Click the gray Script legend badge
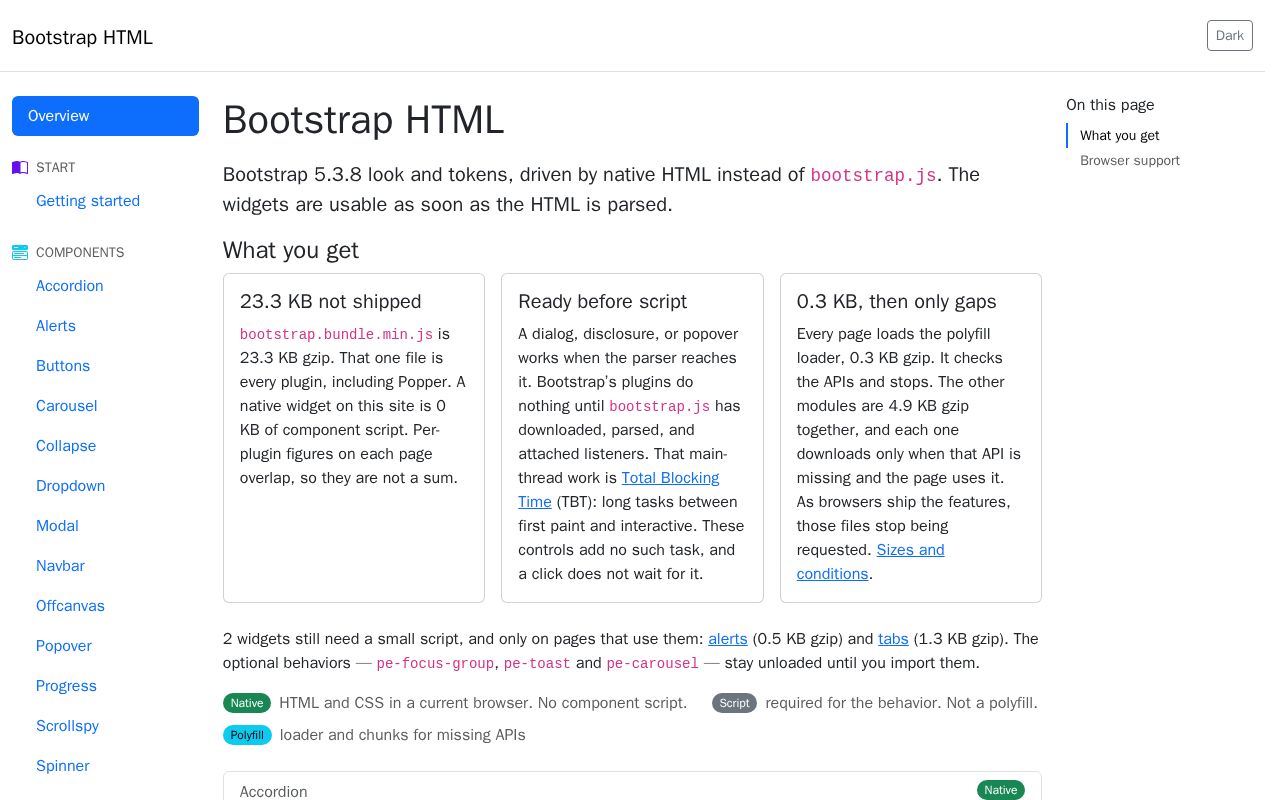Image resolution: width=1280 pixels, height=800 pixels. [734, 703]
